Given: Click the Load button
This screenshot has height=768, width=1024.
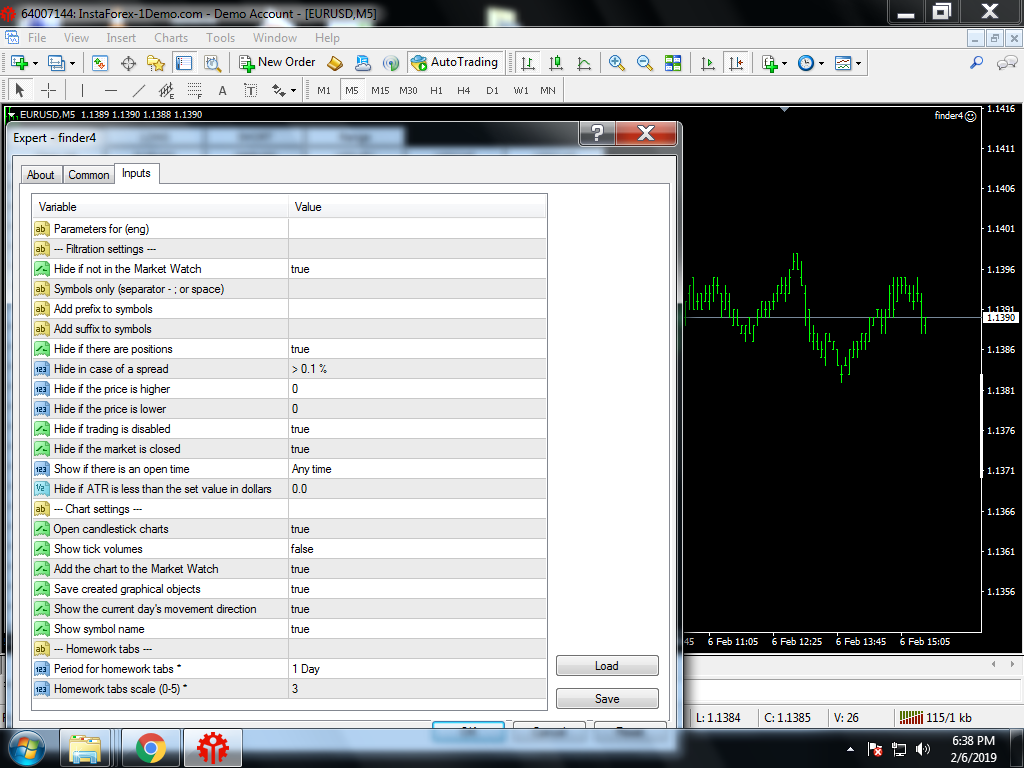Looking at the screenshot, I should (607, 666).
